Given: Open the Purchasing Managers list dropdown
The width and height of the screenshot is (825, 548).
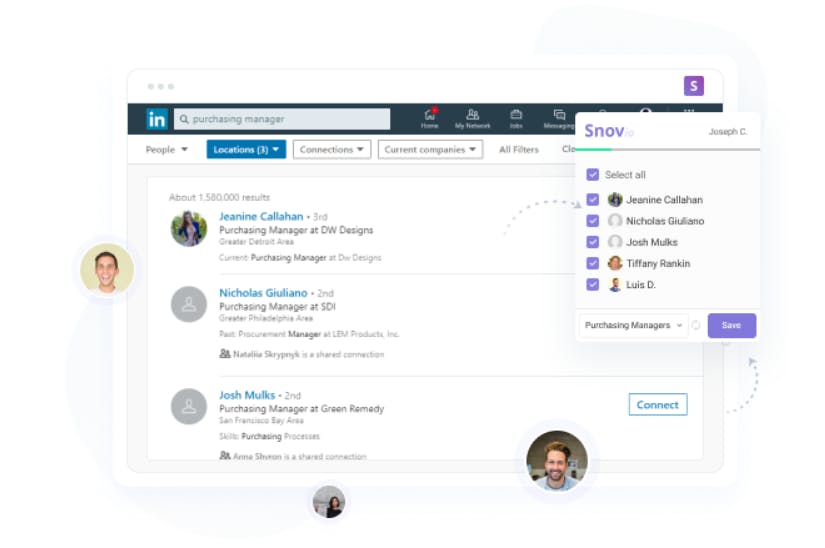Looking at the screenshot, I should 633,326.
